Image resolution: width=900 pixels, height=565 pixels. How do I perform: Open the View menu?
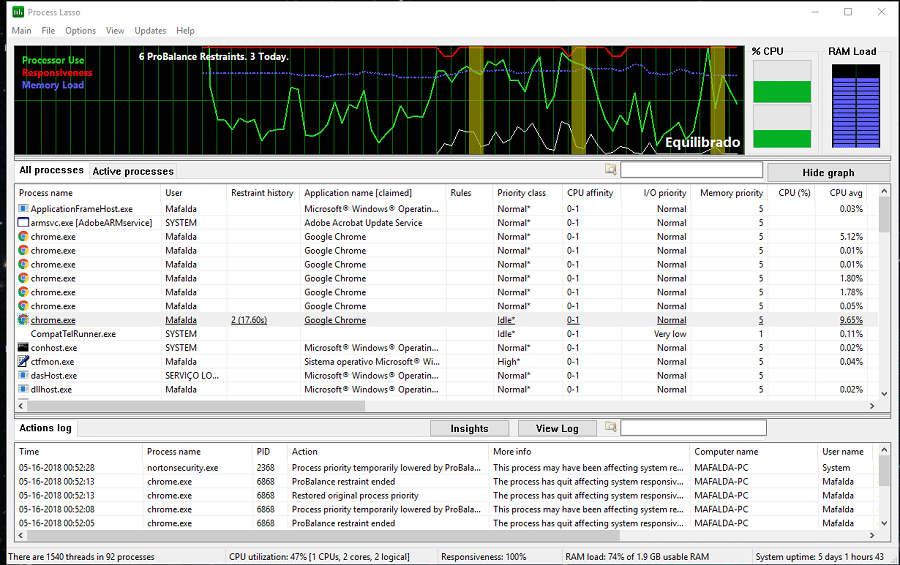click(x=115, y=30)
